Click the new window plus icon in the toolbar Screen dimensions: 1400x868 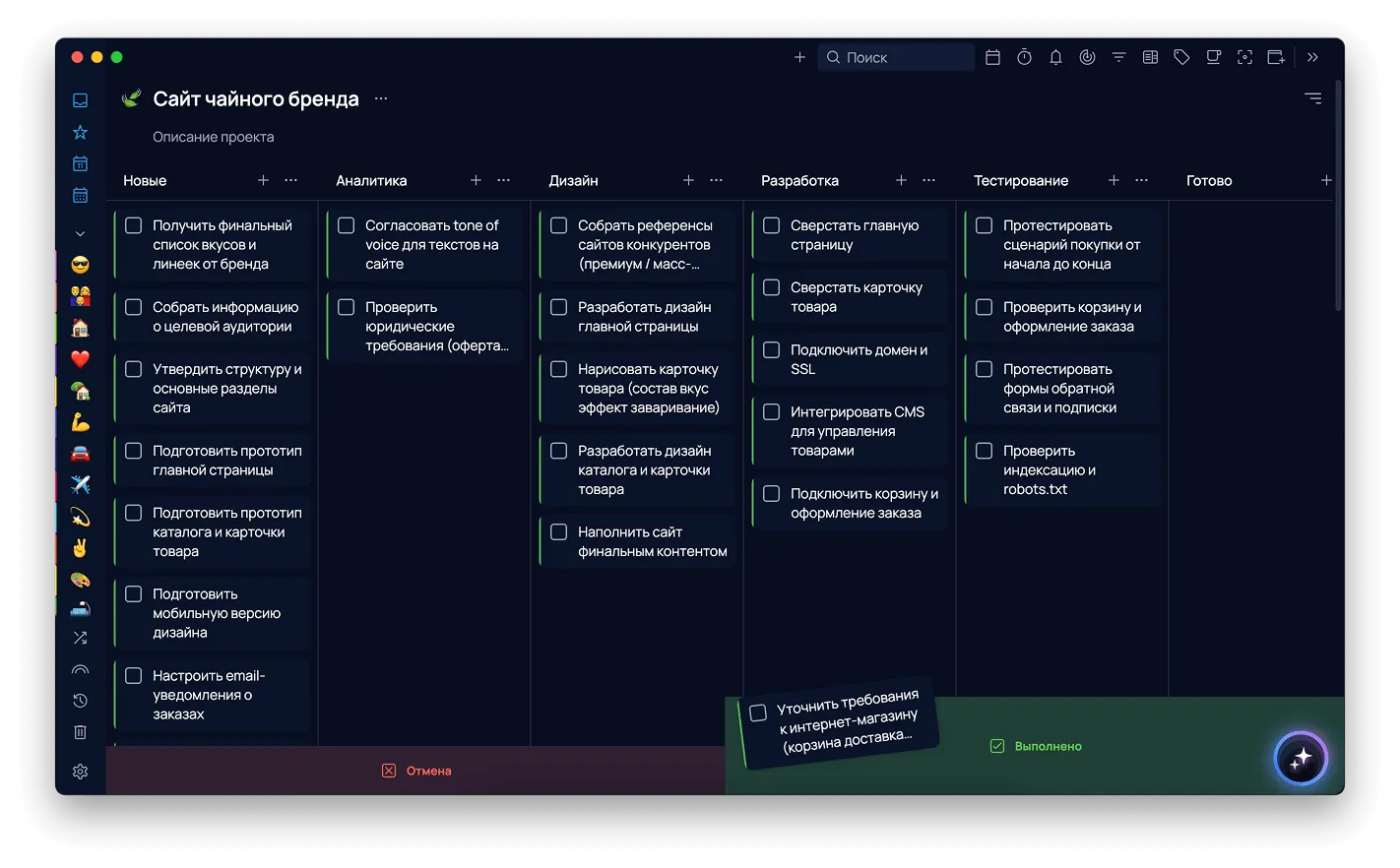[x=1276, y=57]
